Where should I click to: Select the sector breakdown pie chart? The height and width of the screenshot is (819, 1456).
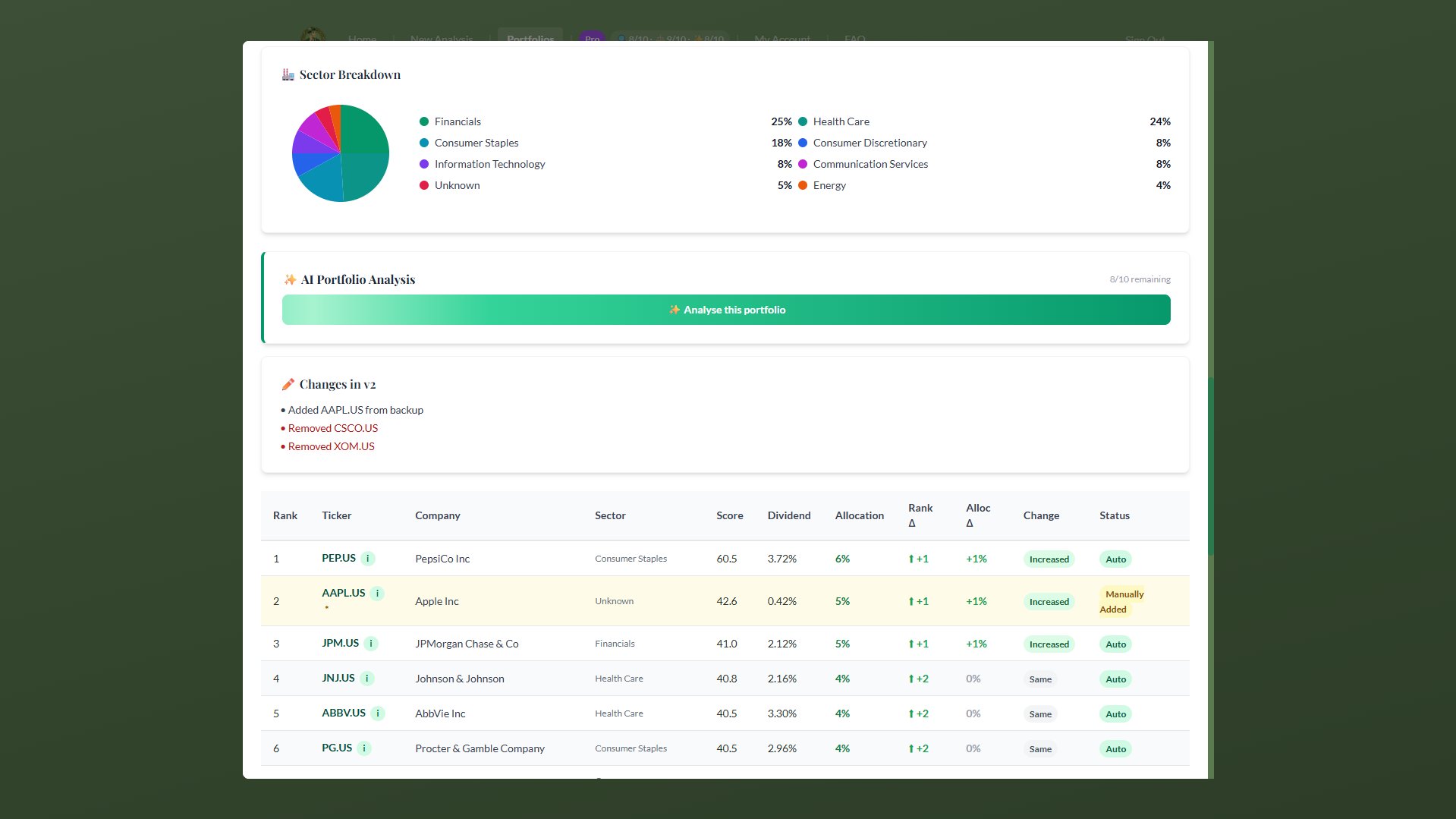click(x=340, y=153)
